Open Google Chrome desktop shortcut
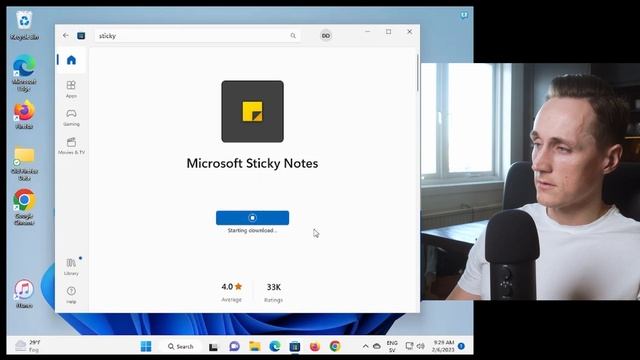The height and width of the screenshot is (360, 640). pyautogui.click(x=24, y=207)
